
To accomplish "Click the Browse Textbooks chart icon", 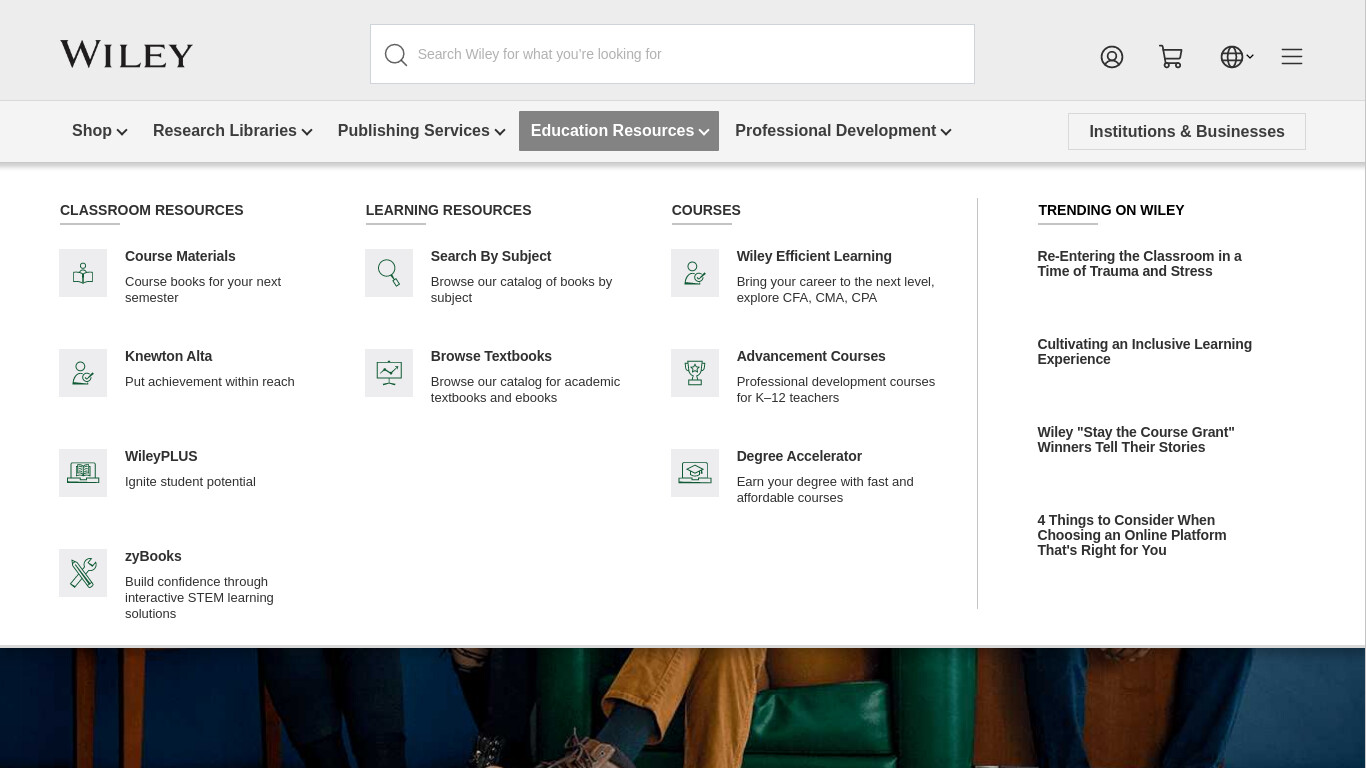I will 389,373.
